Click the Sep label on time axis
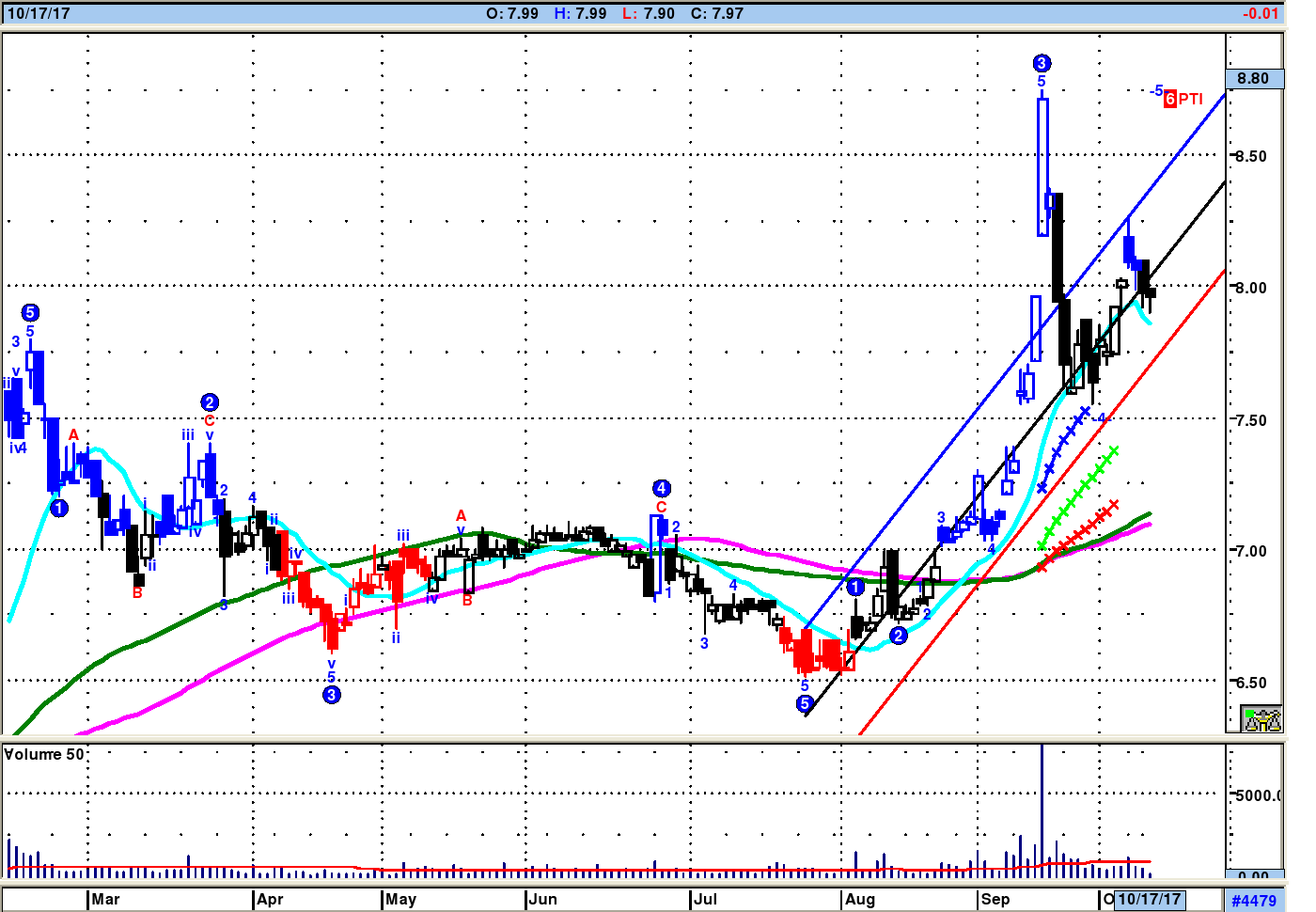Screen dimensions: 1316x912 [x=995, y=899]
